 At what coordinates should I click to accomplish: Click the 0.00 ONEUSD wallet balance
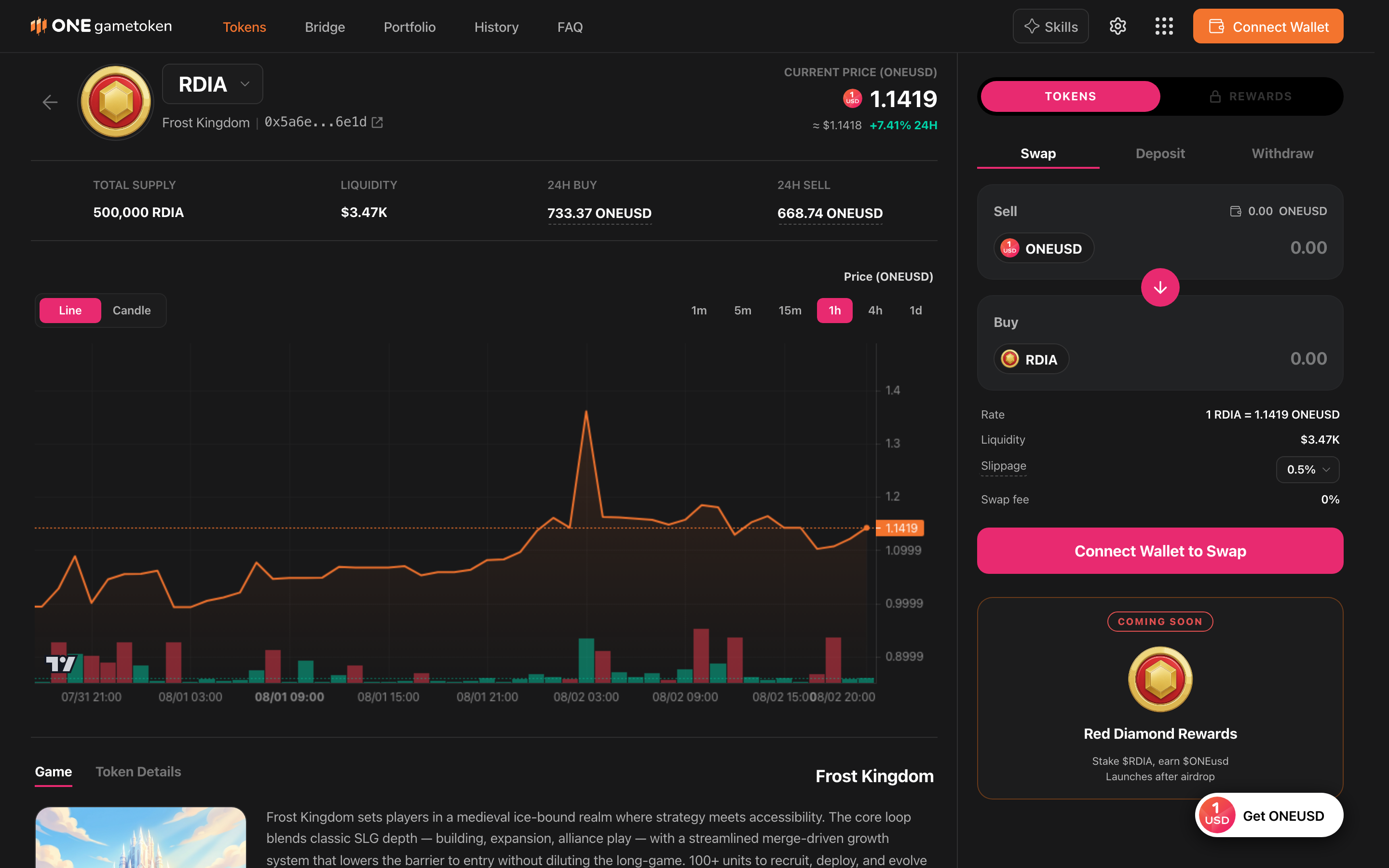(1287, 211)
